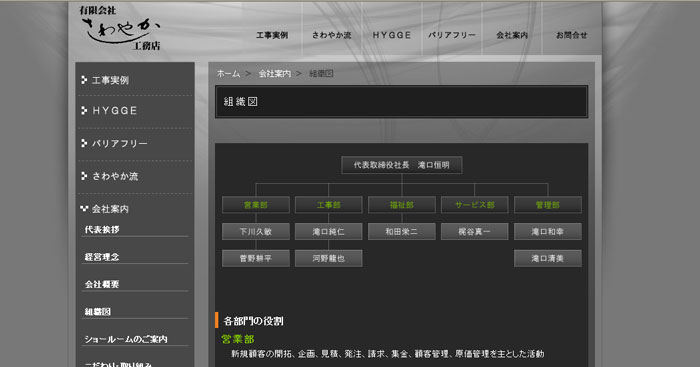Open ショールームのご案内 sidebar link
This screenshot has height=367, width=700.
tap(126, 339)
